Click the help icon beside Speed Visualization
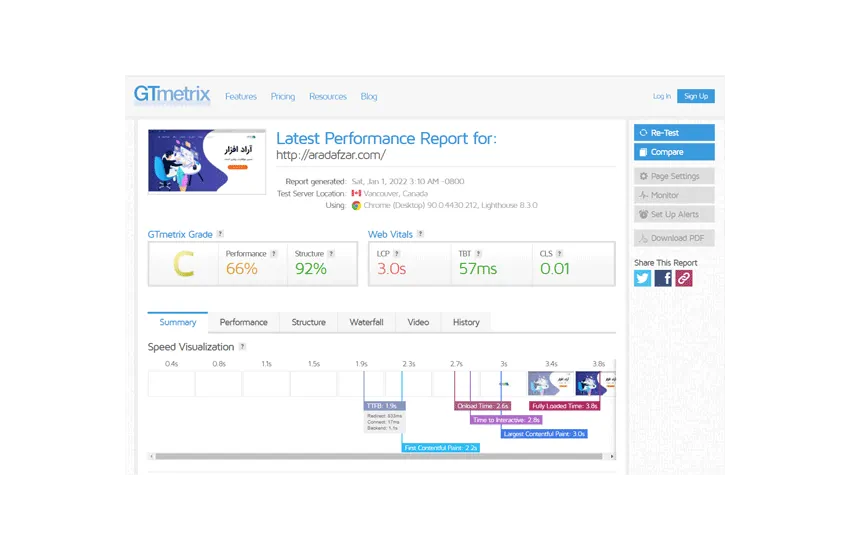 [242, 347]
